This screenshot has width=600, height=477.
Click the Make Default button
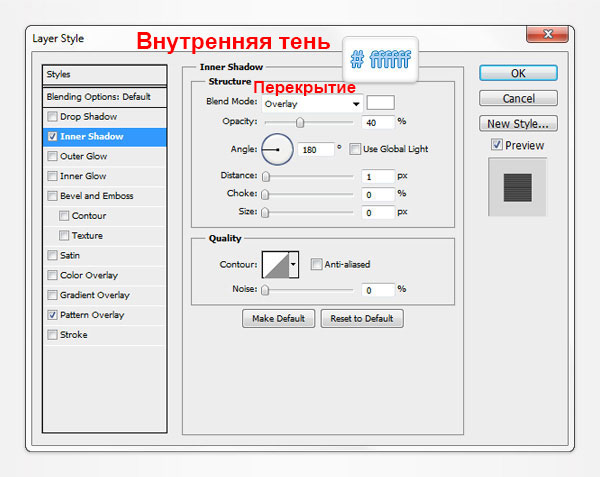(278, 318)
